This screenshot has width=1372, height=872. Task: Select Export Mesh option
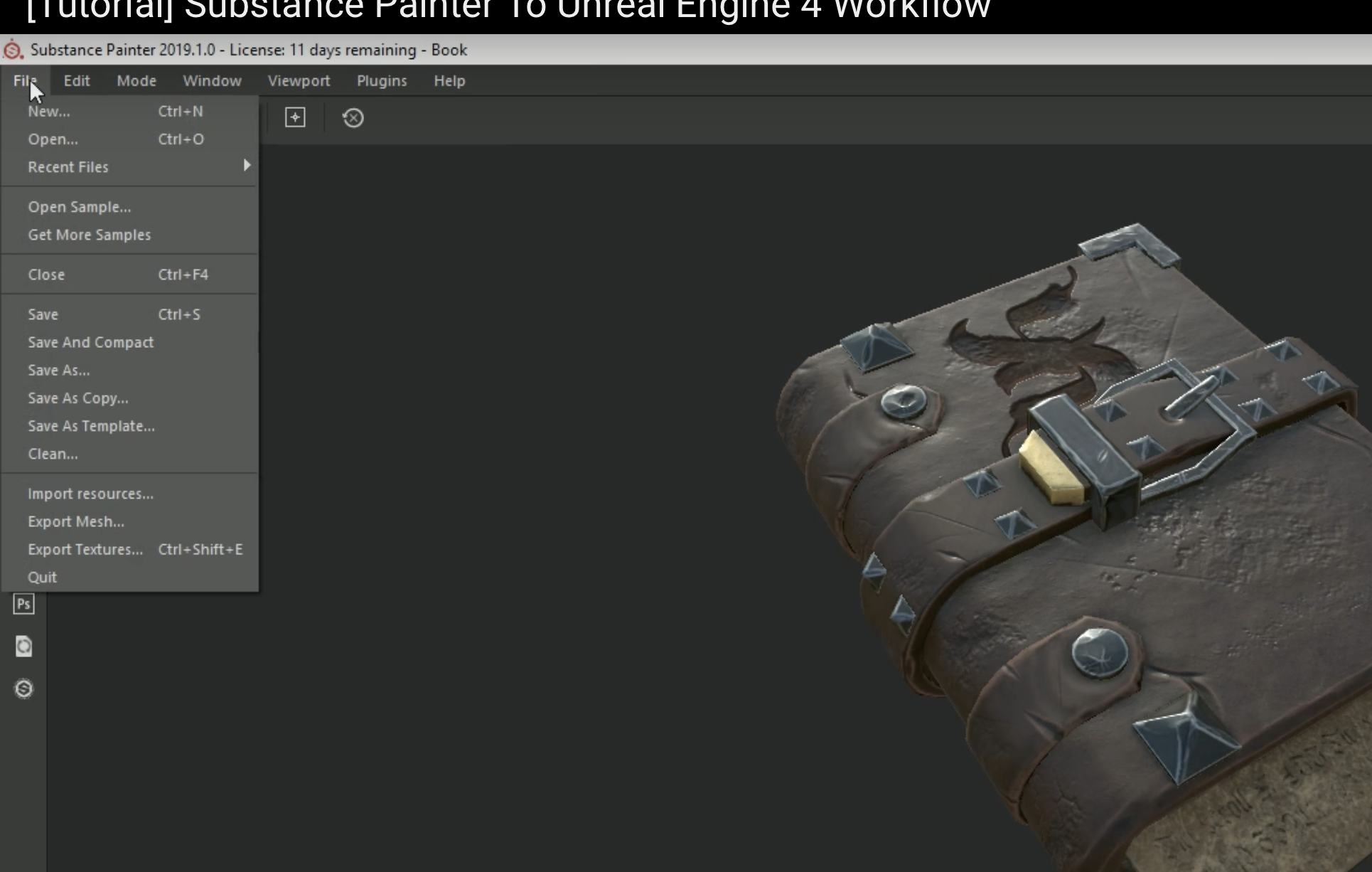75,521
